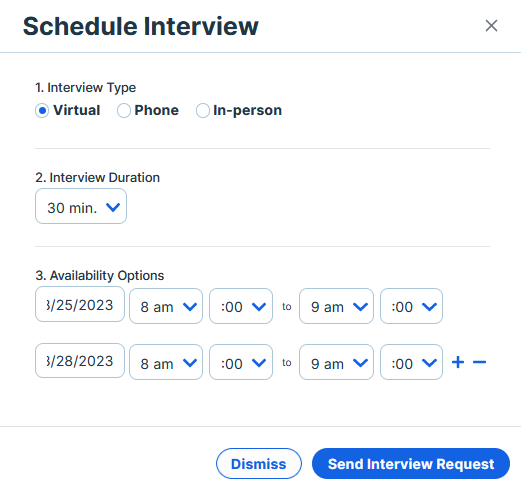This screenshot has width=521, height=494.
Task: Click Send Interview Request button
Action: coord(411,464)
